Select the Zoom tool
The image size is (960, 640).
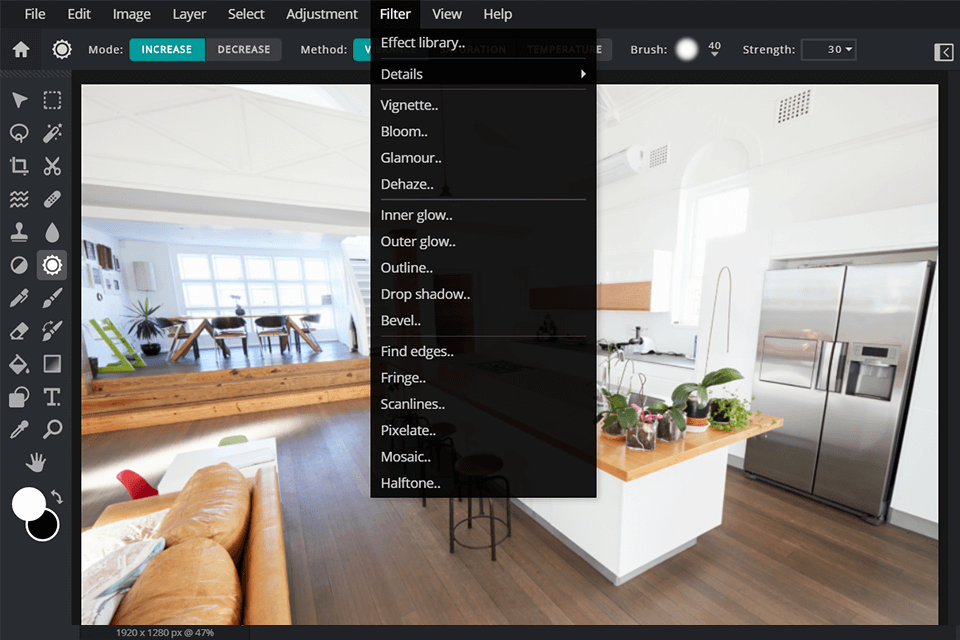point(52,430)
